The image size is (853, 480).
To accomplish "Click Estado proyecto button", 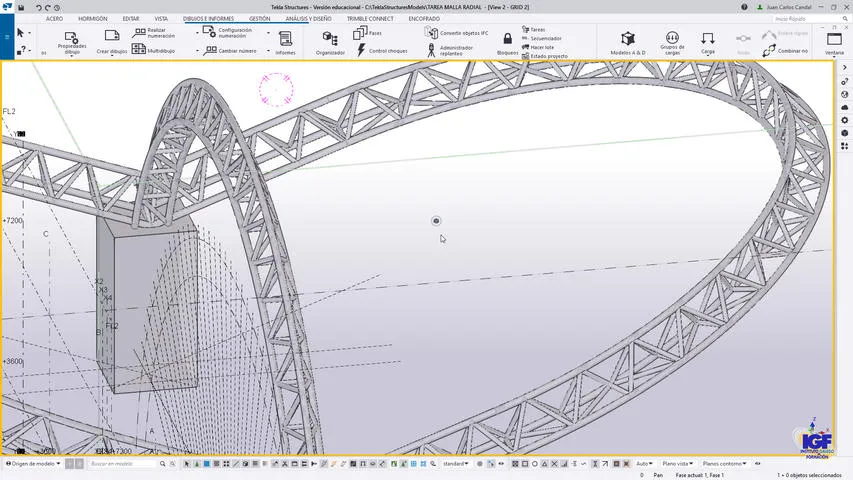I will (545, 56).
